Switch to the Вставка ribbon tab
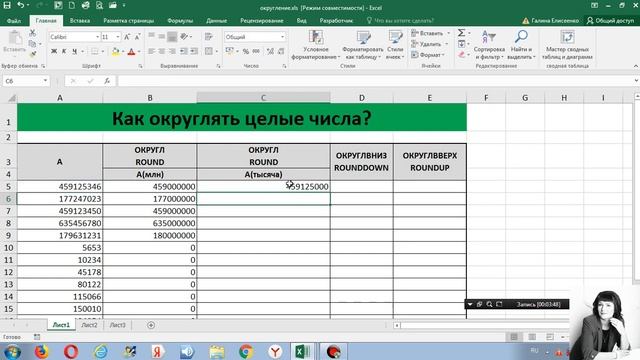The width and height of the screenshot is (640, 360). click(x=80, y=20)
